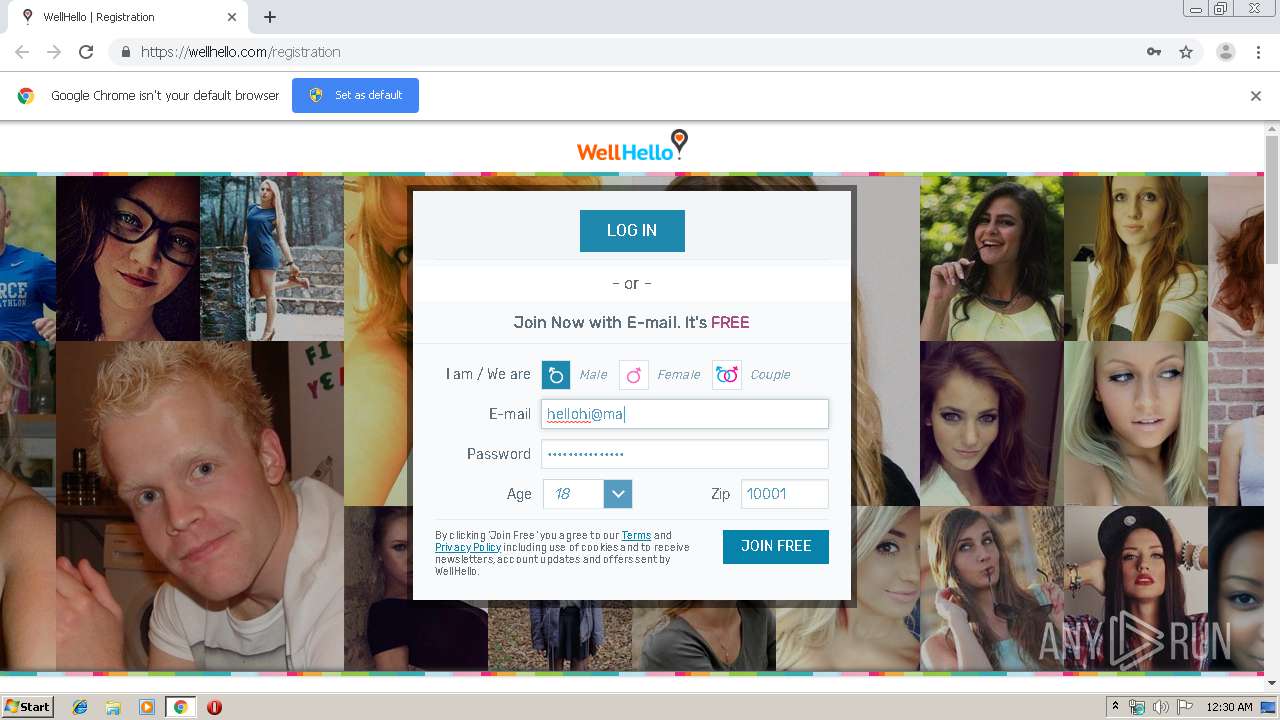Click the Chrome taskbar icon
This screenshot has height=720, width=1280.
pos(181,707)
